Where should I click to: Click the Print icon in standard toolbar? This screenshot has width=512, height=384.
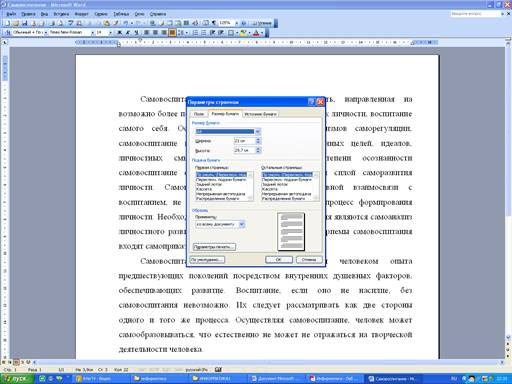pos(52,23)
